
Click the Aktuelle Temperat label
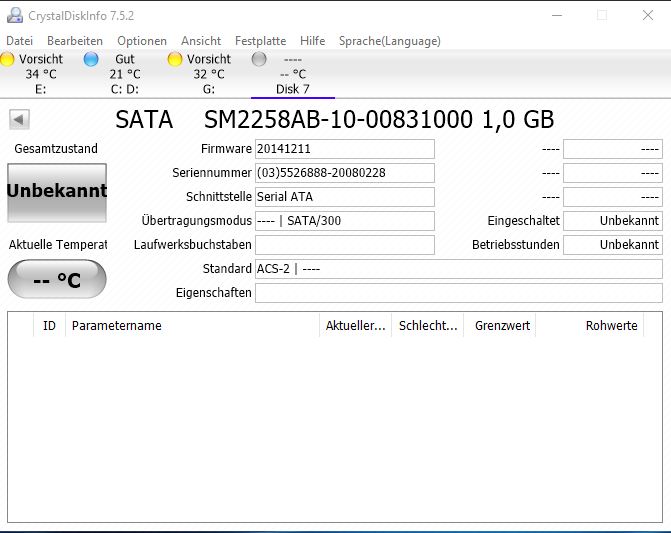[58, 245]
